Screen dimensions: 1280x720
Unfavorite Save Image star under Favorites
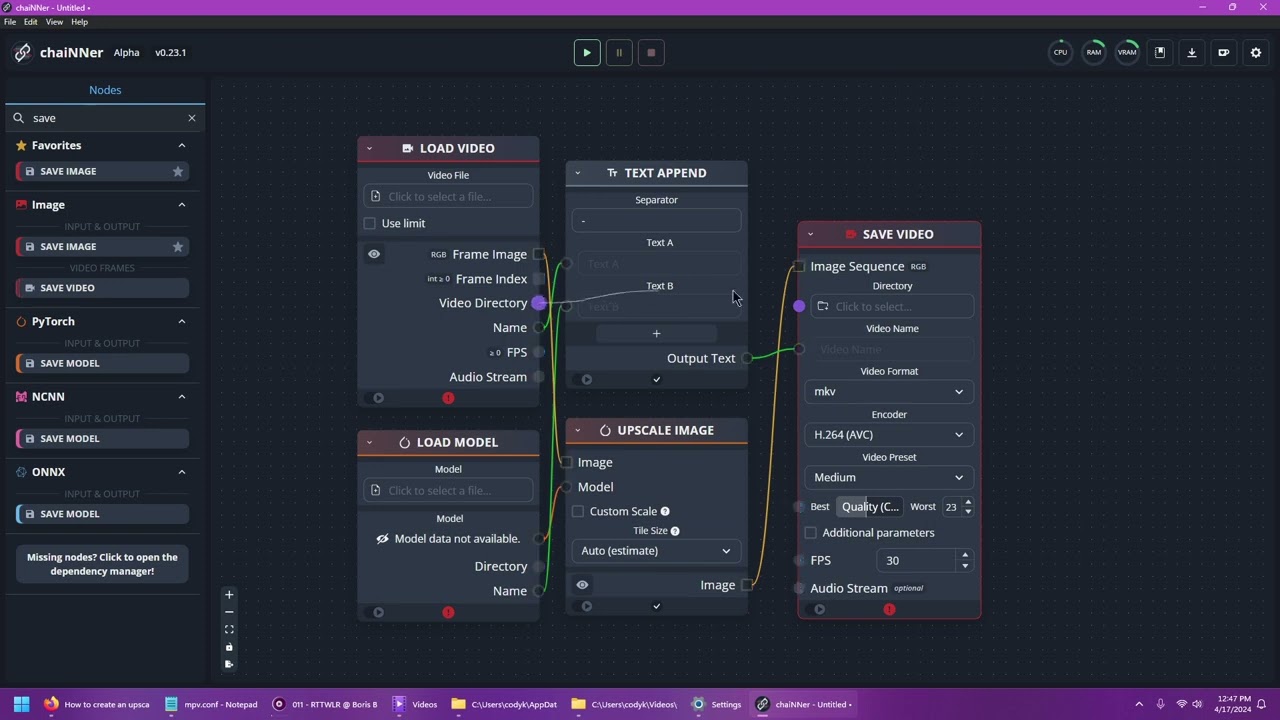click(x=178, y=171)
